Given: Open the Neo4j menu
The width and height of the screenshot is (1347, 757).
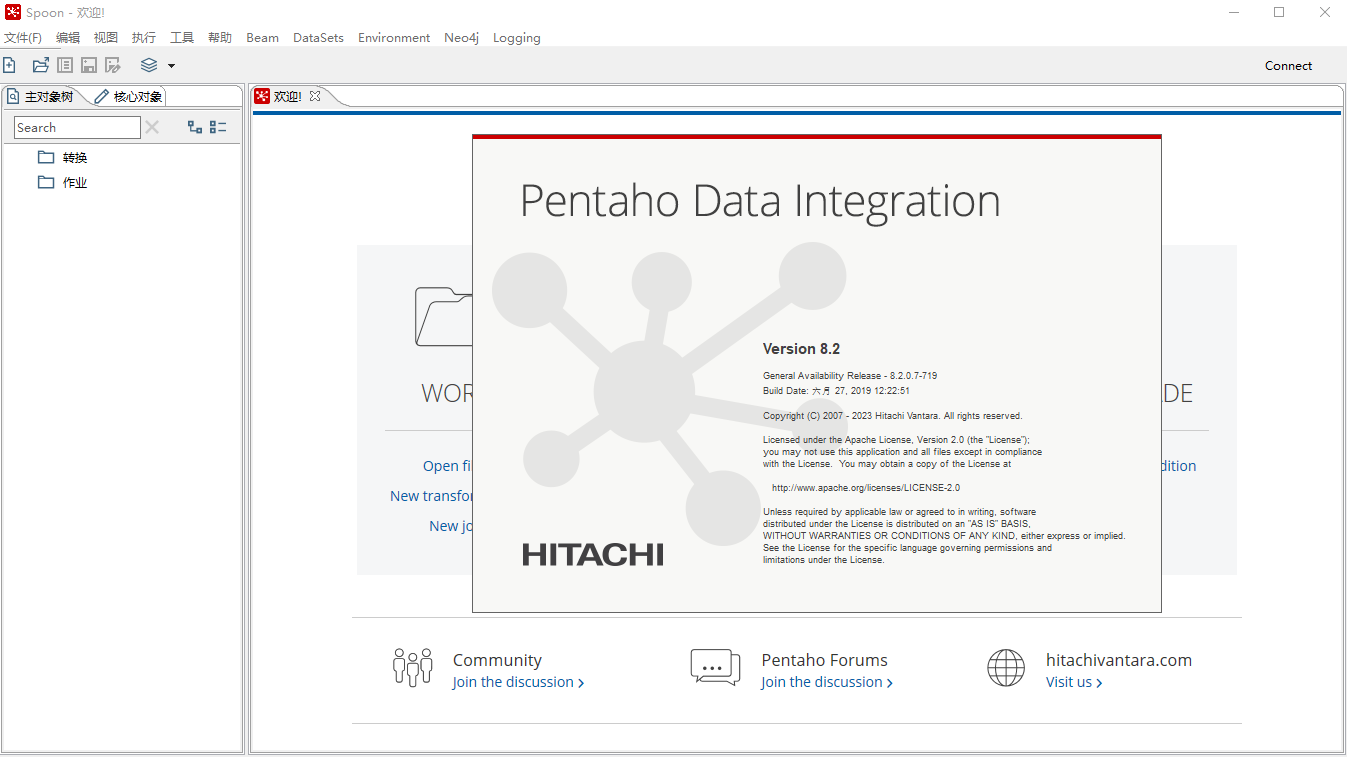Looking at the screenshot, I should pos(462,38).
